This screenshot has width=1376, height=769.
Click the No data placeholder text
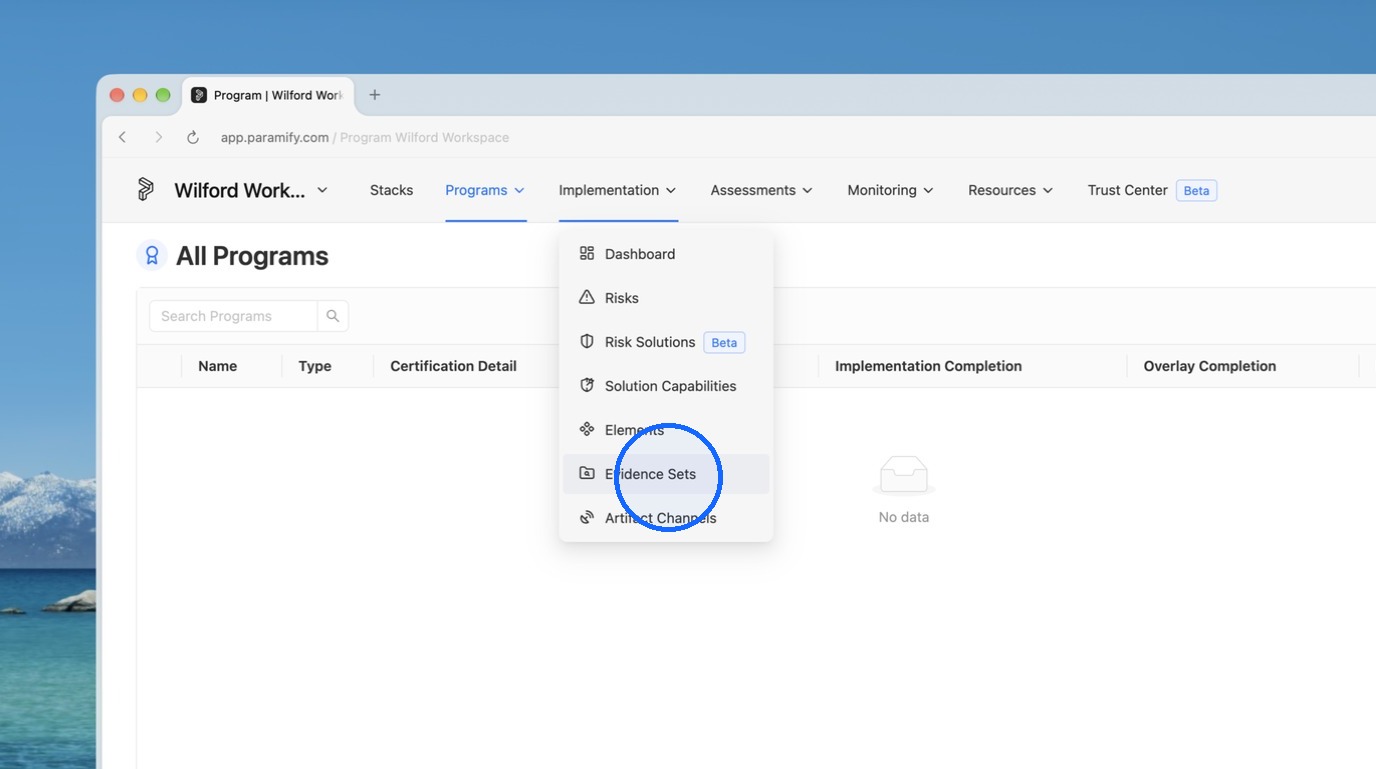pyautogui.click(x=904, y=517)
